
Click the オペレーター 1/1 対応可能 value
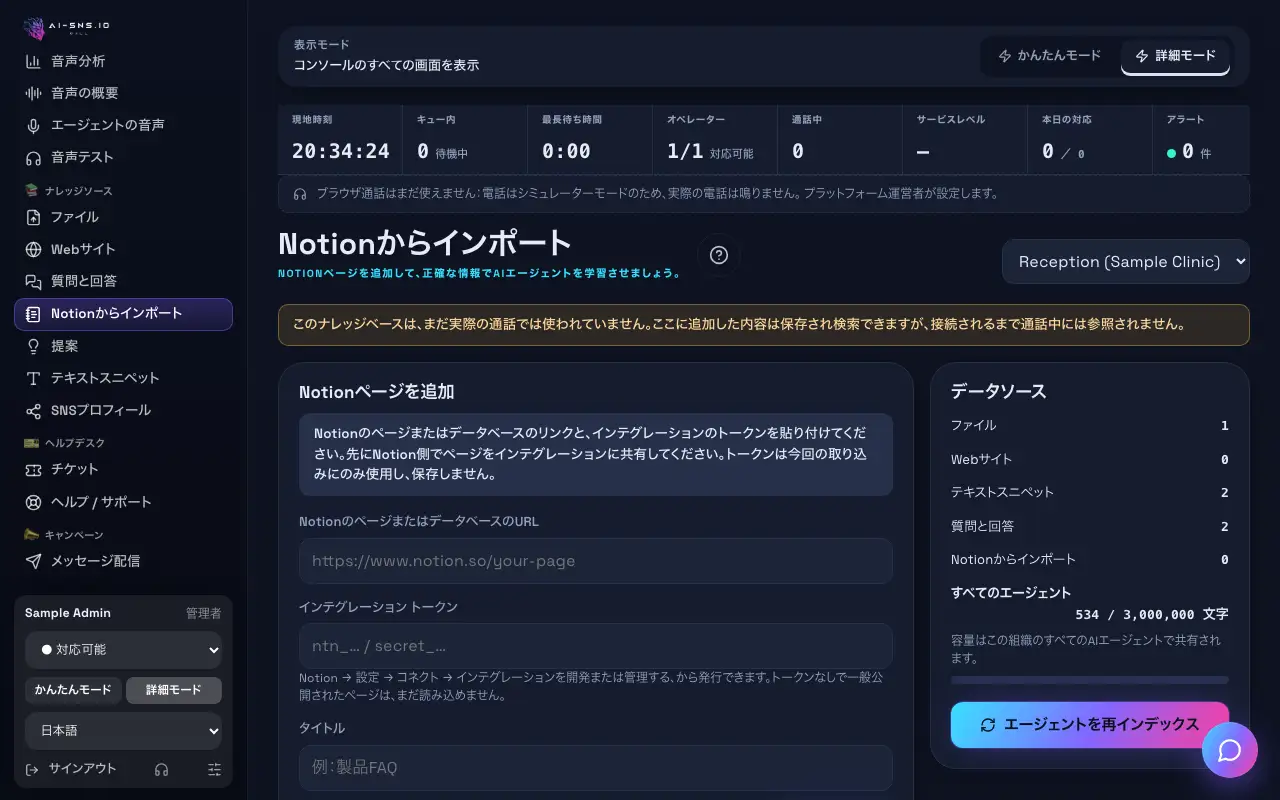(710, 152)
